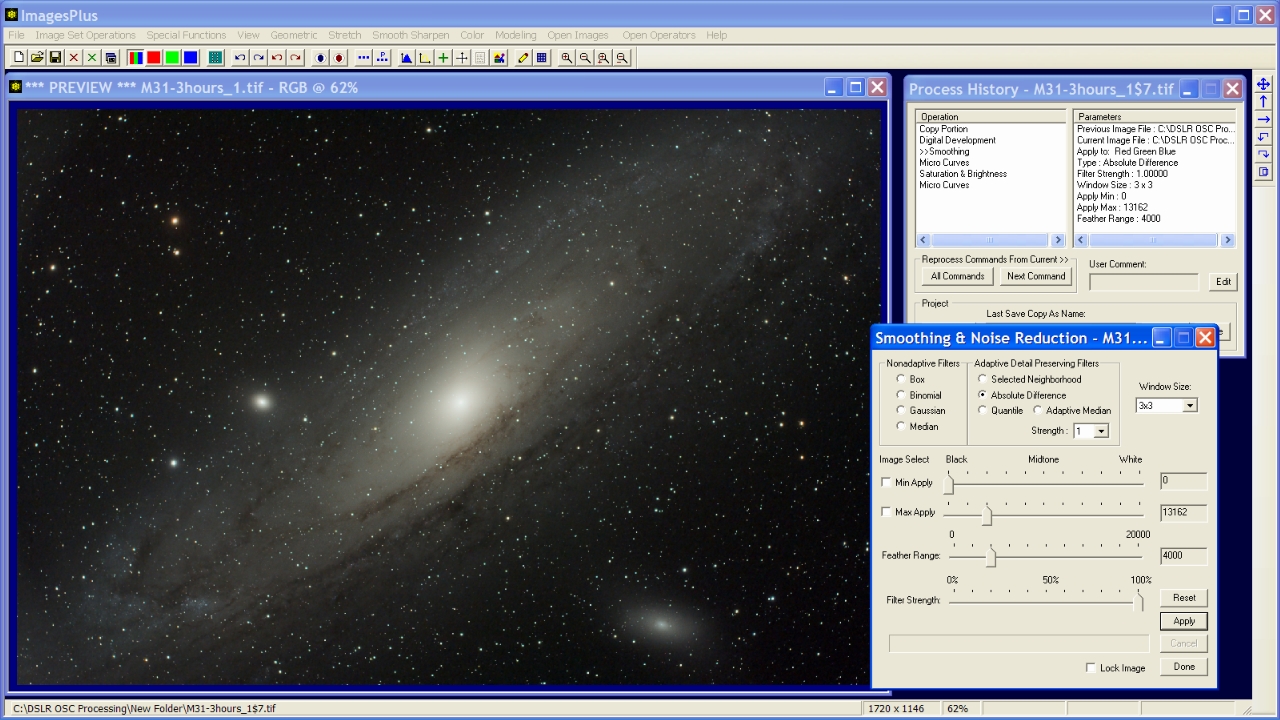Click the Reset button
Image resolution: width=1280 pixels, height=720 pixels.
[x=1184, y=598]
